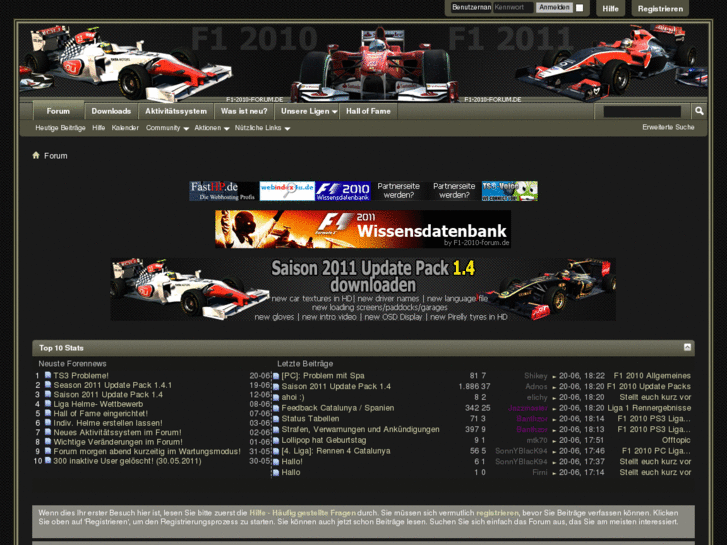Open the F1 2011 Wissensdatenbank large banner
The width and height of the screenshot is (727, 545).
point(363,229)
